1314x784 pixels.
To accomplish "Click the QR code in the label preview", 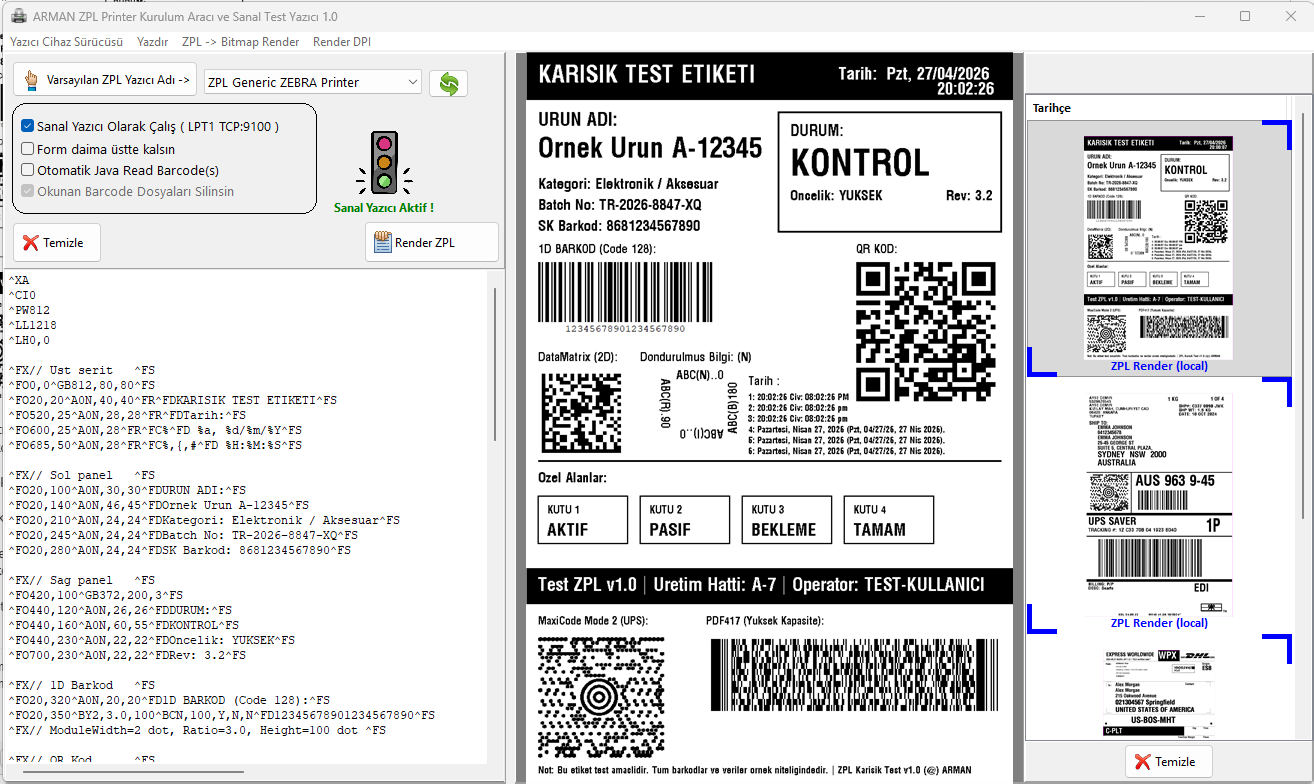I will coord(926,331).
